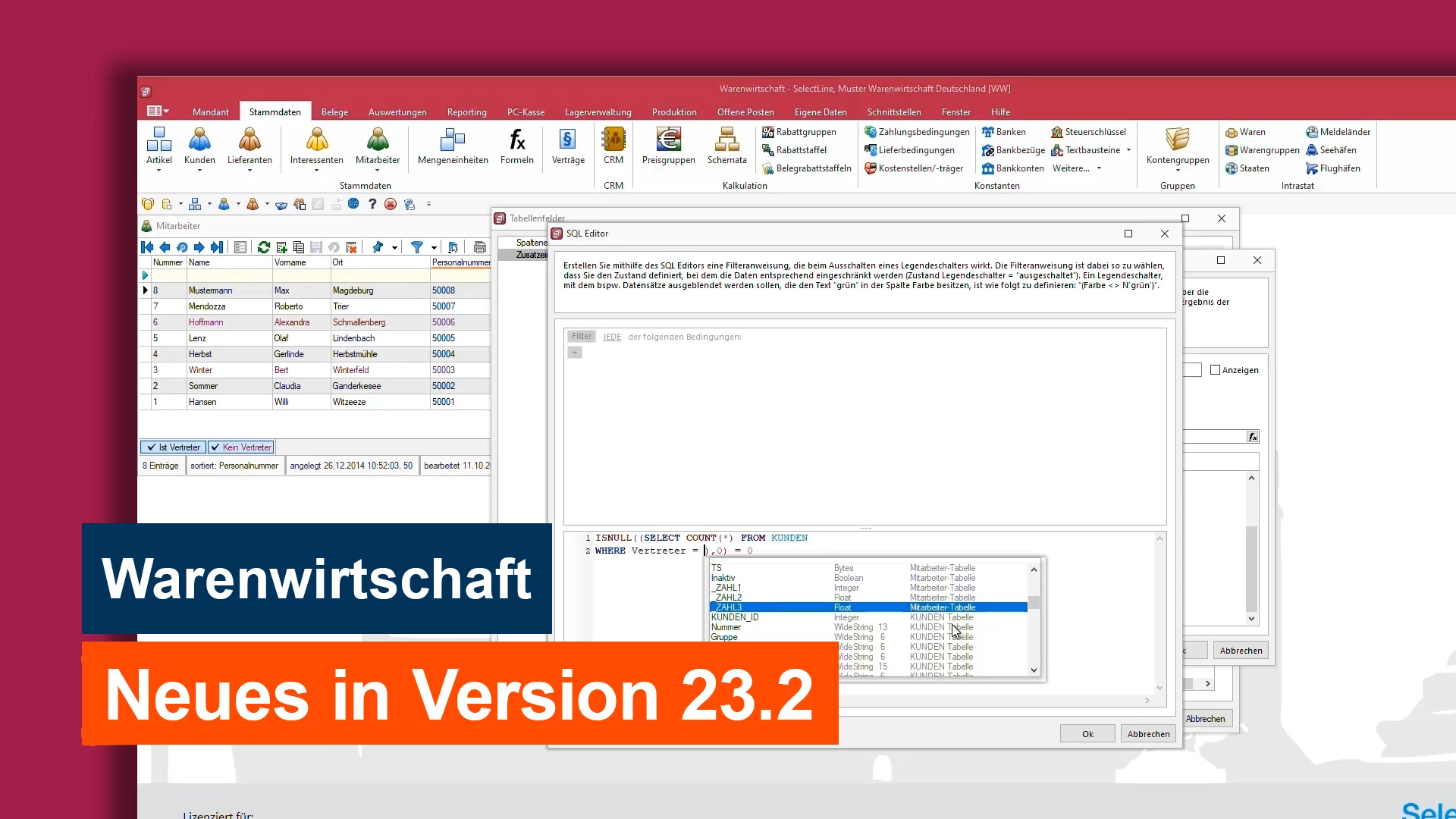Expand the Mitarbeiter dropdown arrow
1456x819 pixels.
[x=378, y=171]
